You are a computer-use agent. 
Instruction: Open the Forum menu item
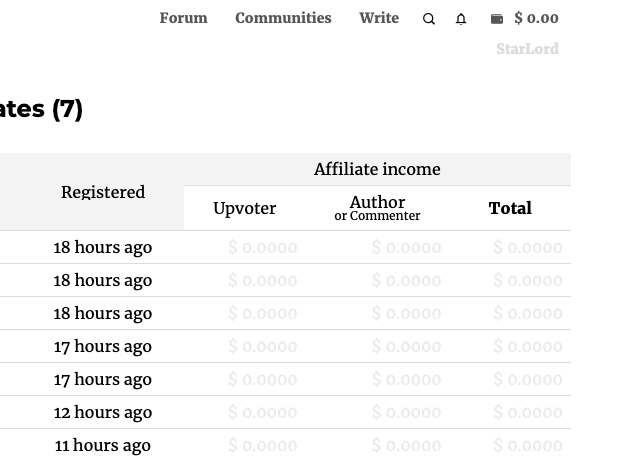[x=184, y=18]
